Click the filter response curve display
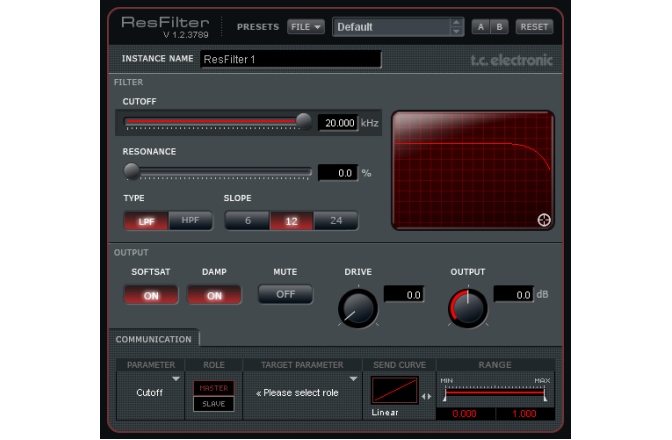Viewport: 672px width, 440px height. (x=473, y=170)
